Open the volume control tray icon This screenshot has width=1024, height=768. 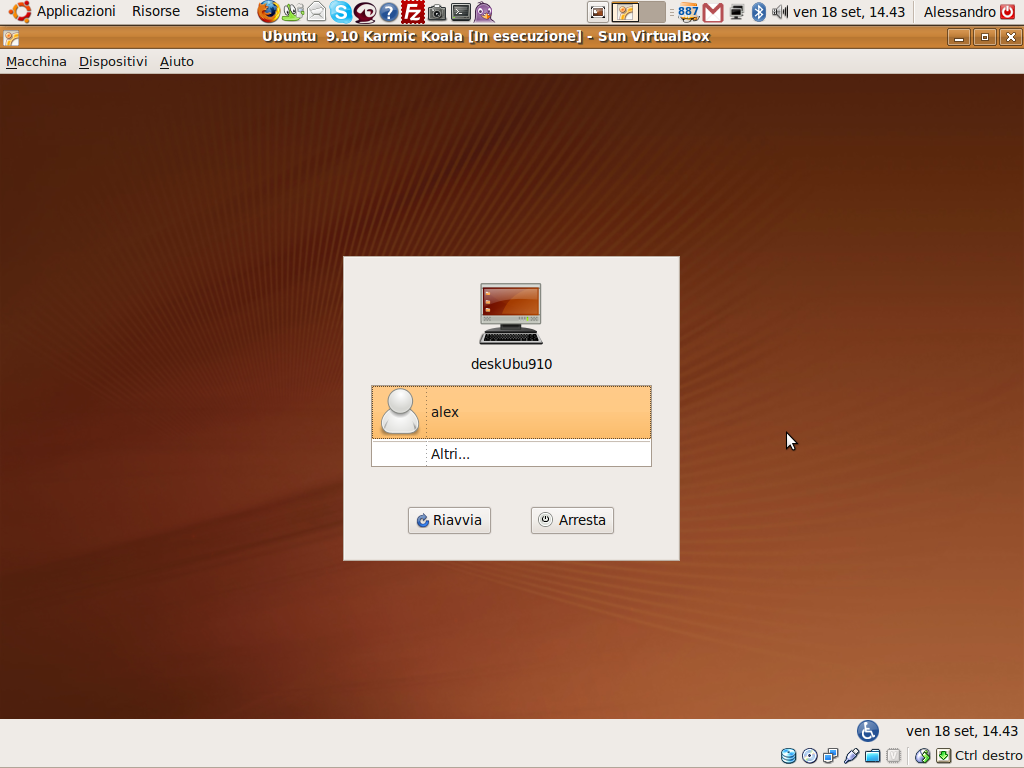pos(780,12)
